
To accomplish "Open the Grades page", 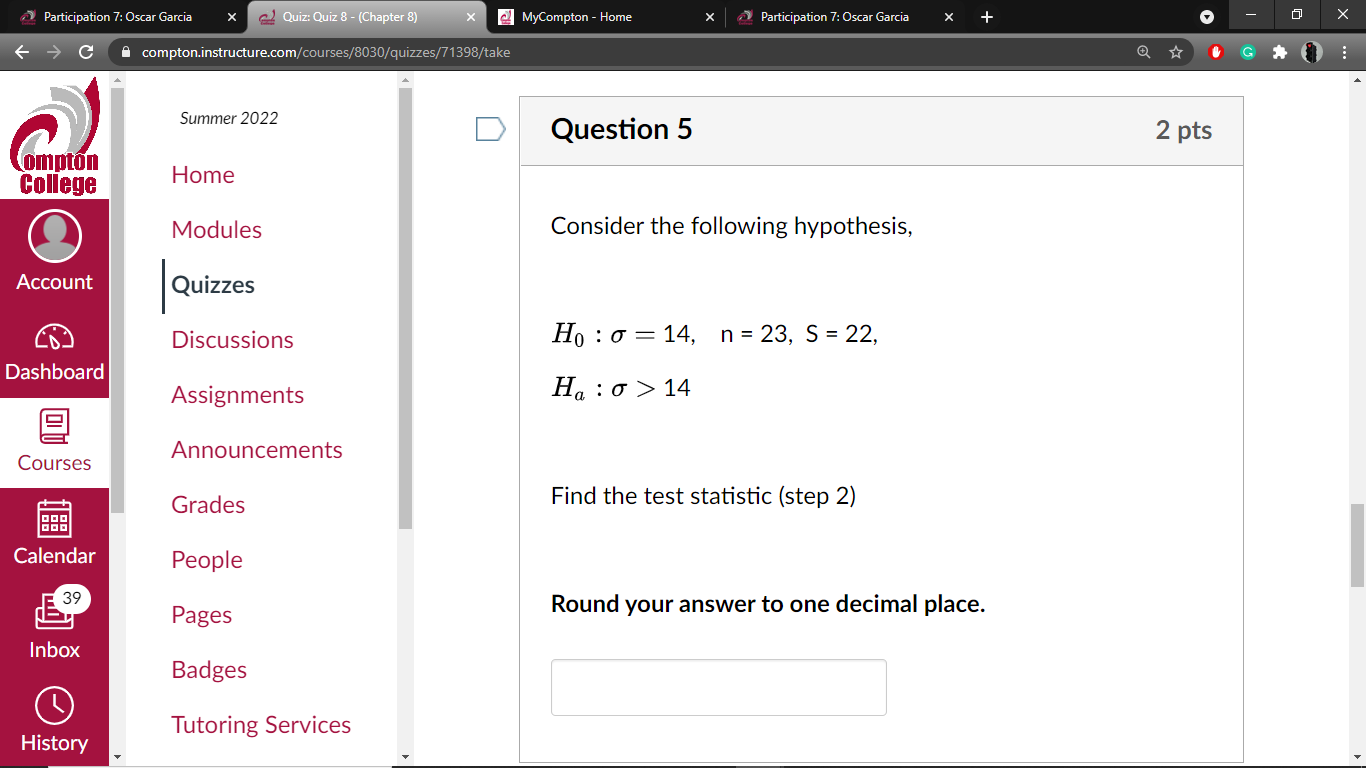I will tap(208, 505).
